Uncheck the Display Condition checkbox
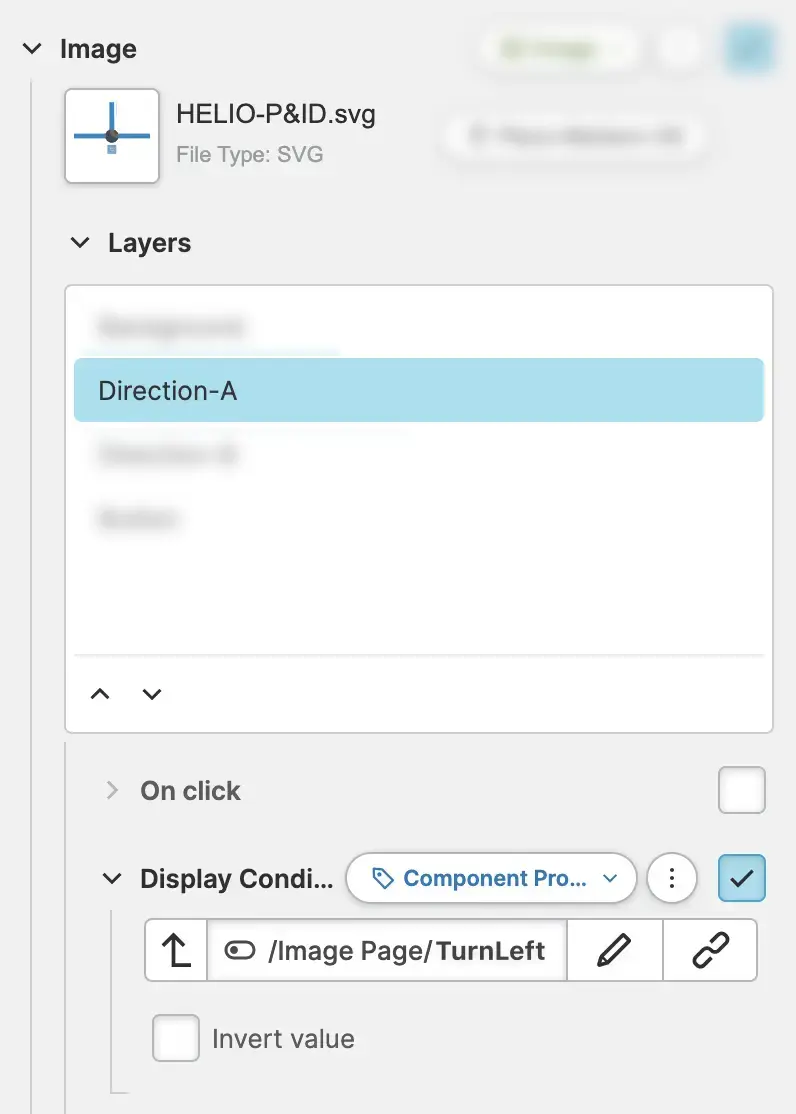Screen dimensions: 796x1114 [x=741, y=879]
